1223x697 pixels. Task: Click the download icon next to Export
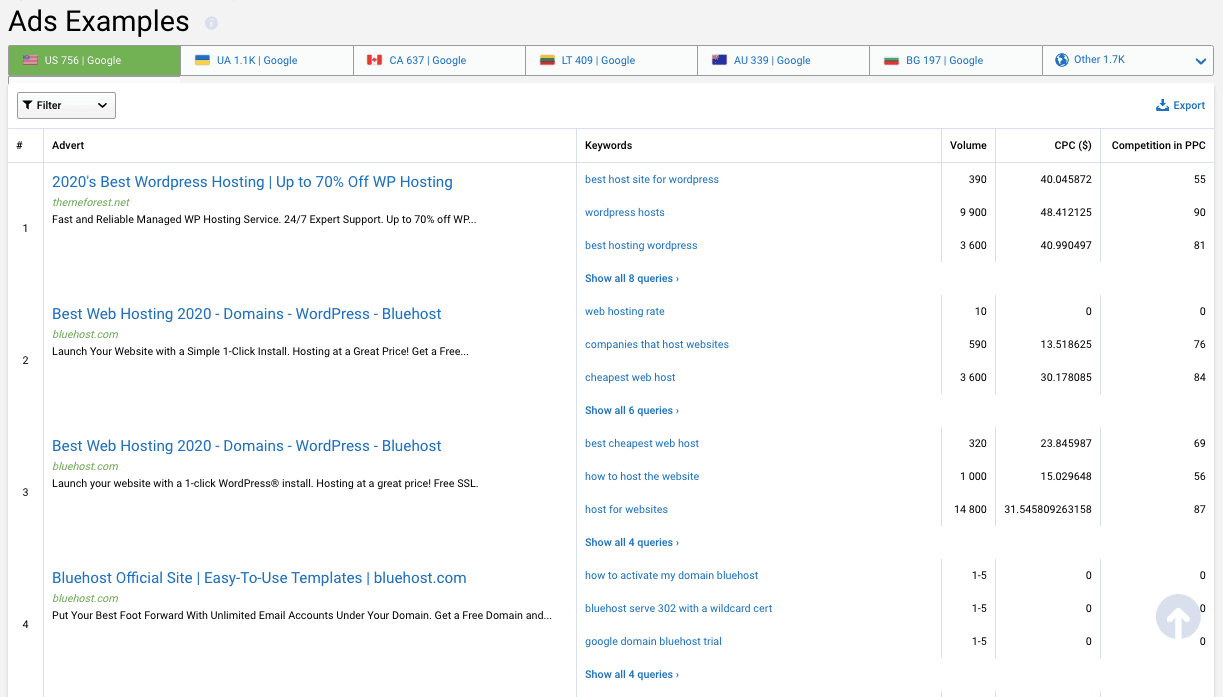(x=1162, y=104)
